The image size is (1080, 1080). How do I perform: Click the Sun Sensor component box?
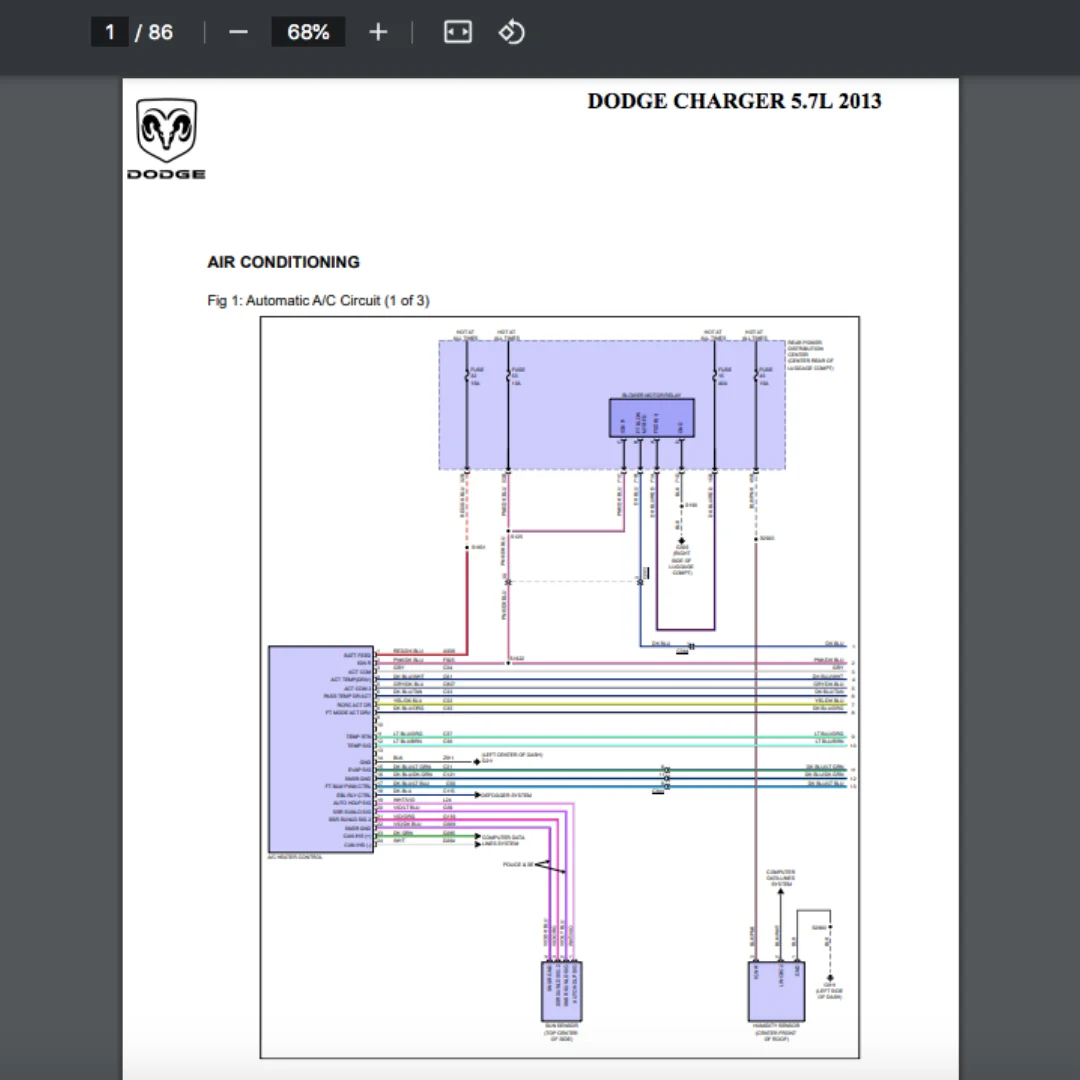561,990
